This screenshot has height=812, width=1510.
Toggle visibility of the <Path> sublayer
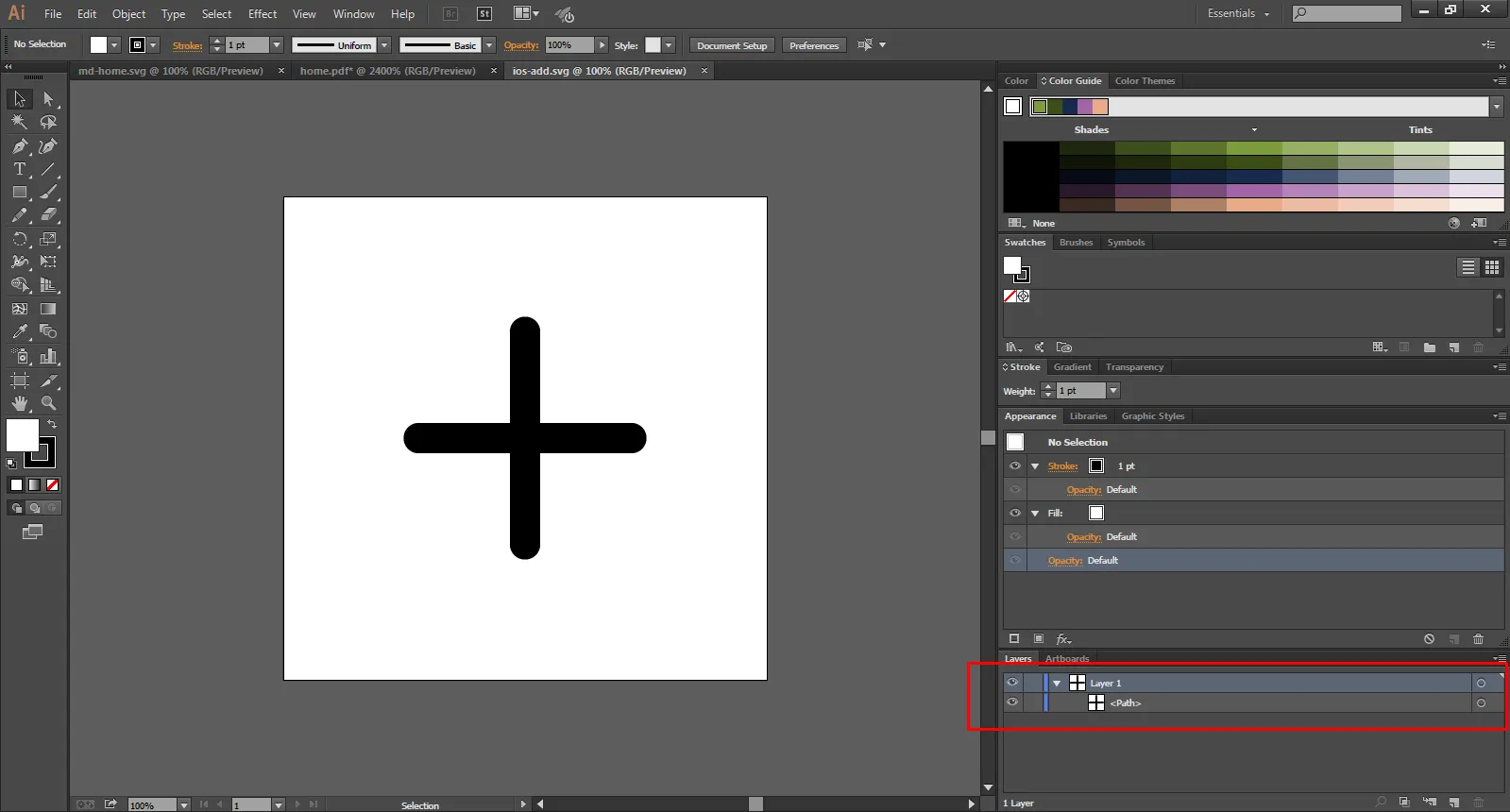pos(1012,702)
